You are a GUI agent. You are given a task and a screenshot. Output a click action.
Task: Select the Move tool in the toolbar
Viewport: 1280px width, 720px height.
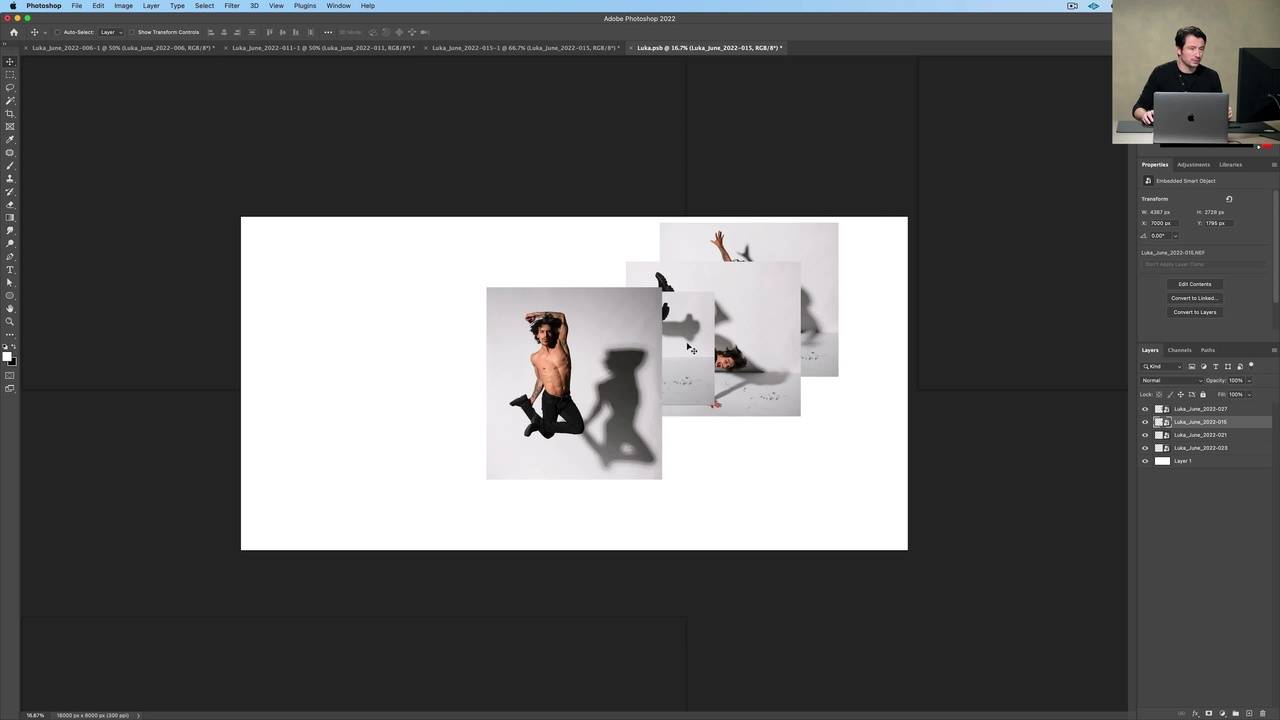[x=10, y=62]
